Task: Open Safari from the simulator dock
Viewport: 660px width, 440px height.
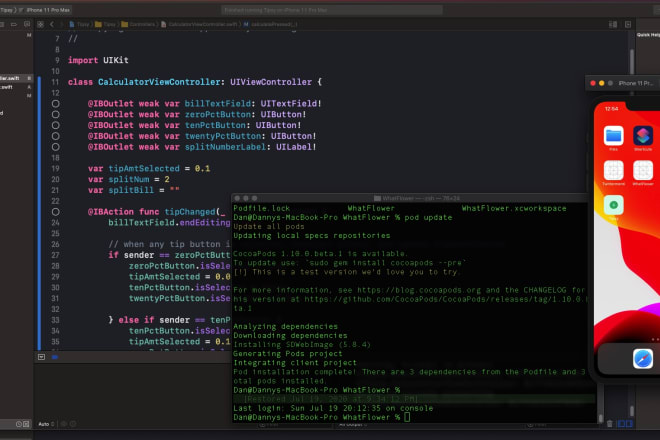Action: [643, 359]
